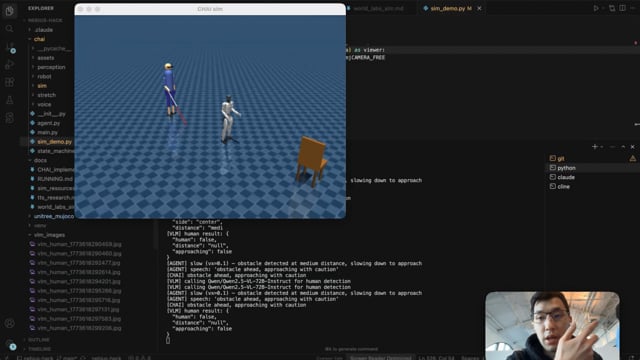Open the CHAI_implementation doc file
Image resolution: width=640 pixels, height=360 pixels.
coord(56,170)
